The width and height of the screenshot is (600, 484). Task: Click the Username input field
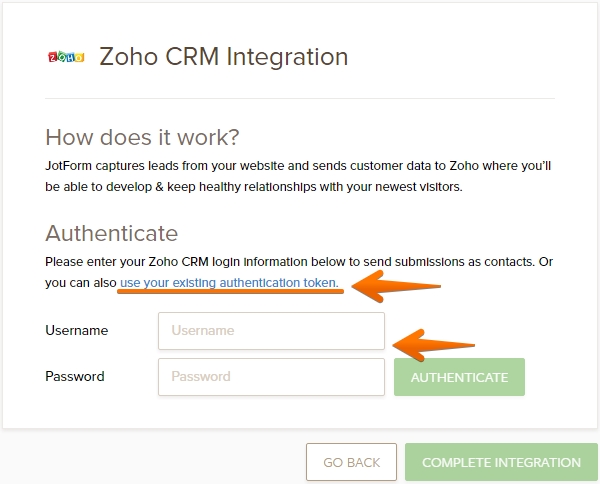tap(271, 330)
